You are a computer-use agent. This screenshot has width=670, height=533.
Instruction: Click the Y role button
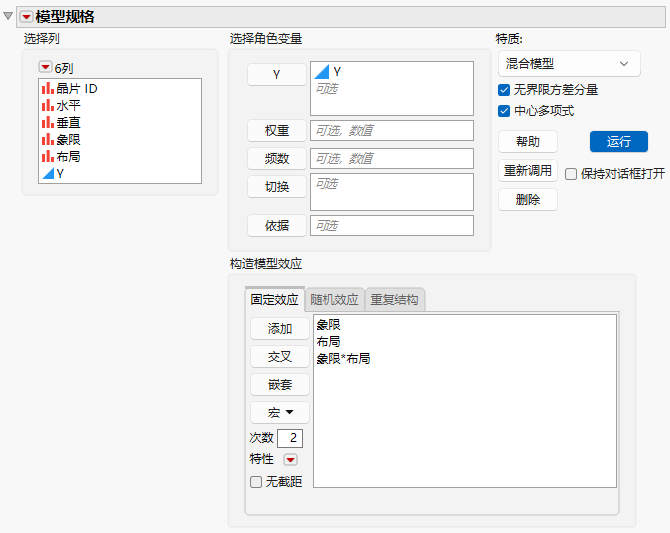(x=277, y=74)
